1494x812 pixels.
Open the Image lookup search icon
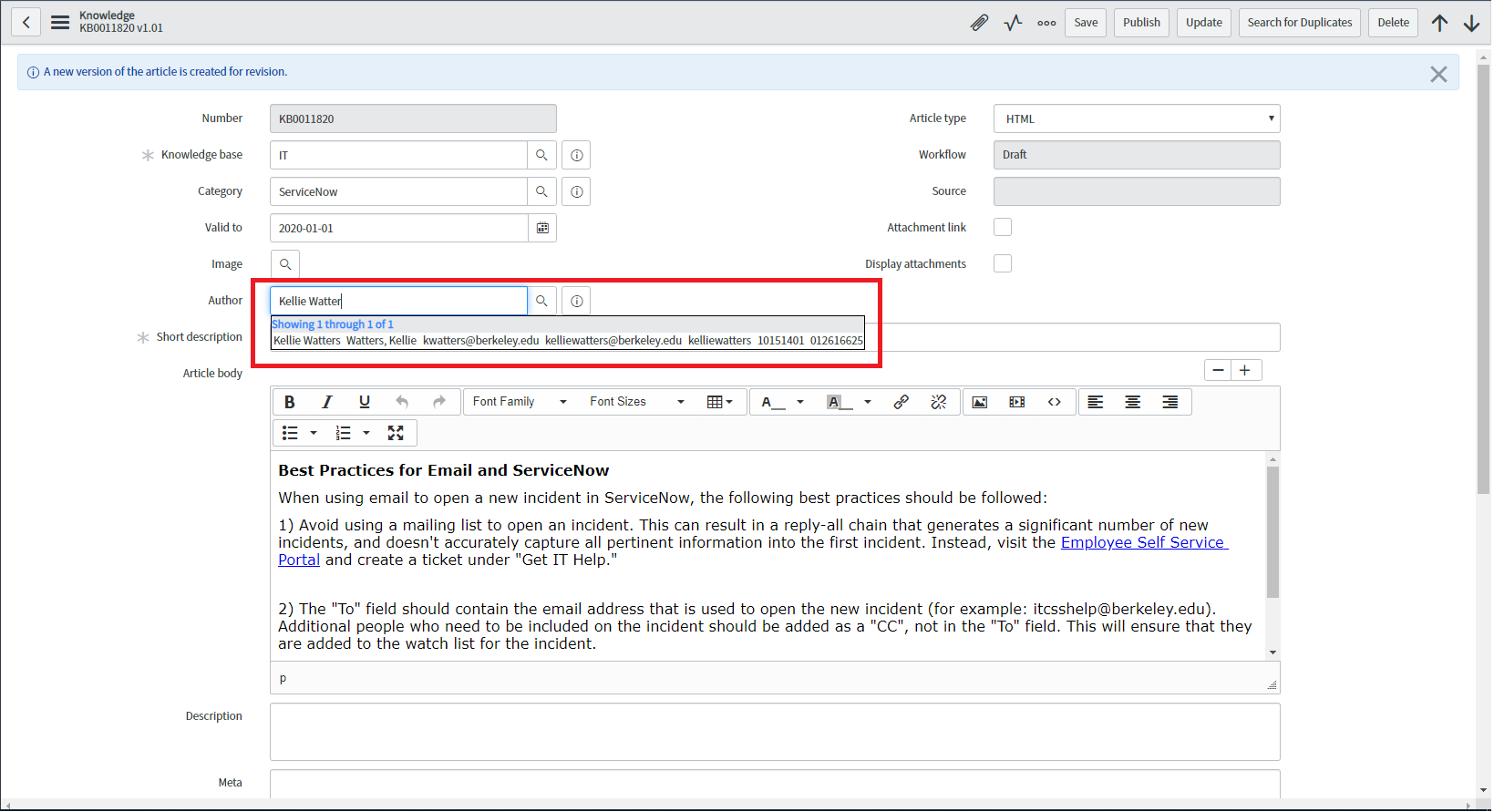coord(285,264)
